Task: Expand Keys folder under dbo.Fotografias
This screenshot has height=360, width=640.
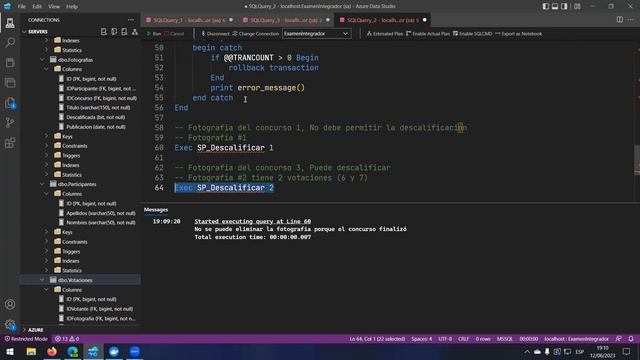Action: [47, 136]
